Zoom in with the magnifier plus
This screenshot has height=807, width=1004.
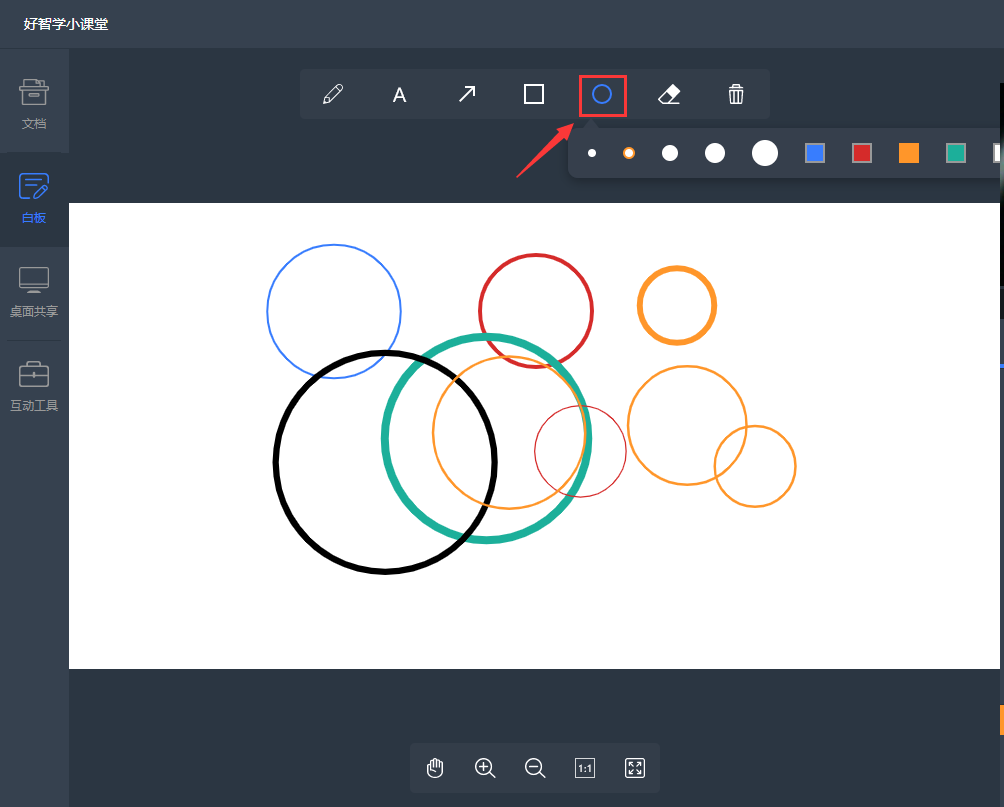[485, 768]
